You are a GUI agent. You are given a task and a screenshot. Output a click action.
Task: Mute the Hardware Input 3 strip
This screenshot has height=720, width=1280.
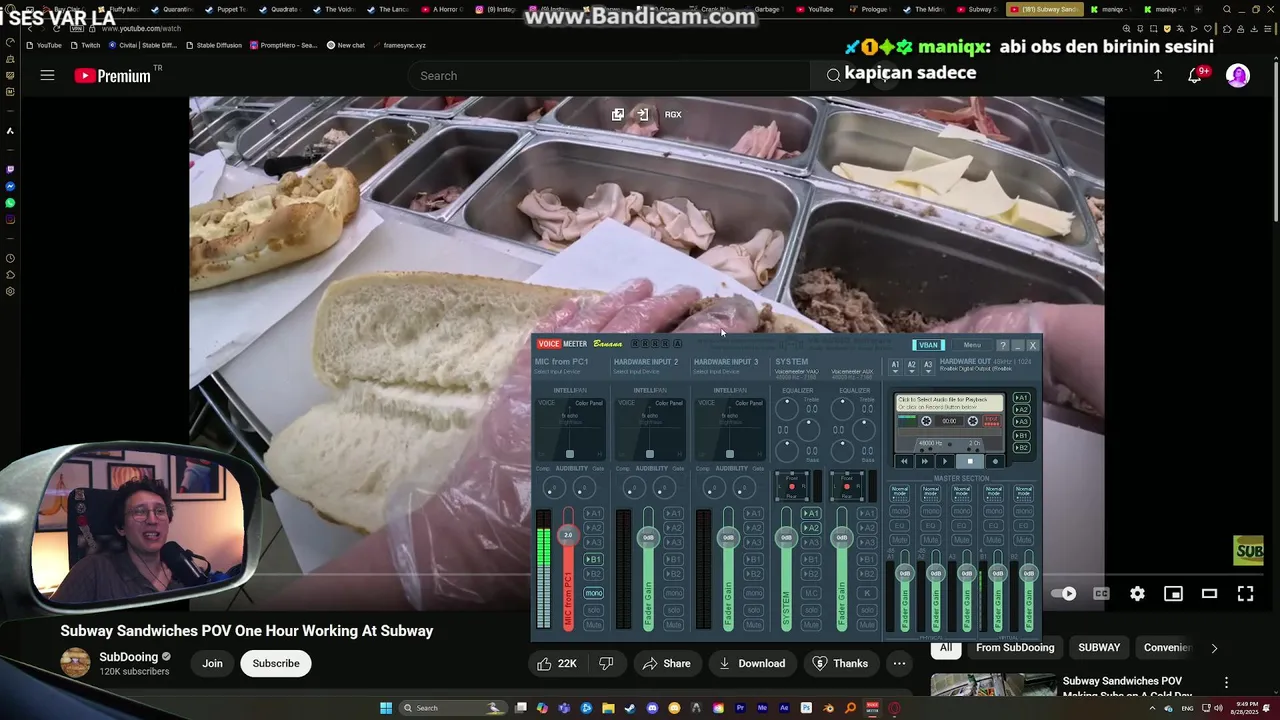754,625
